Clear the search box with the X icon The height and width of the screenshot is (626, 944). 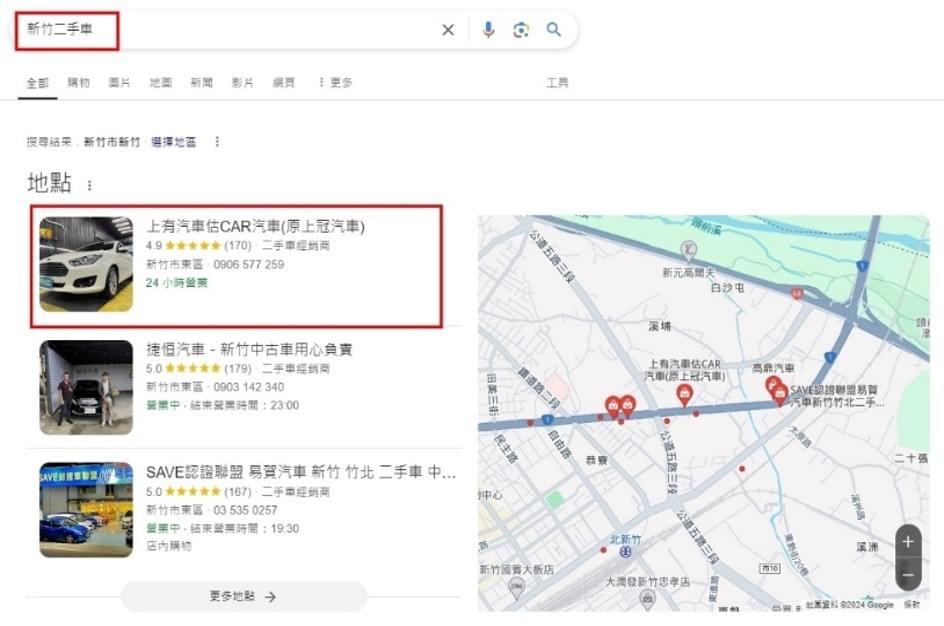448,29
